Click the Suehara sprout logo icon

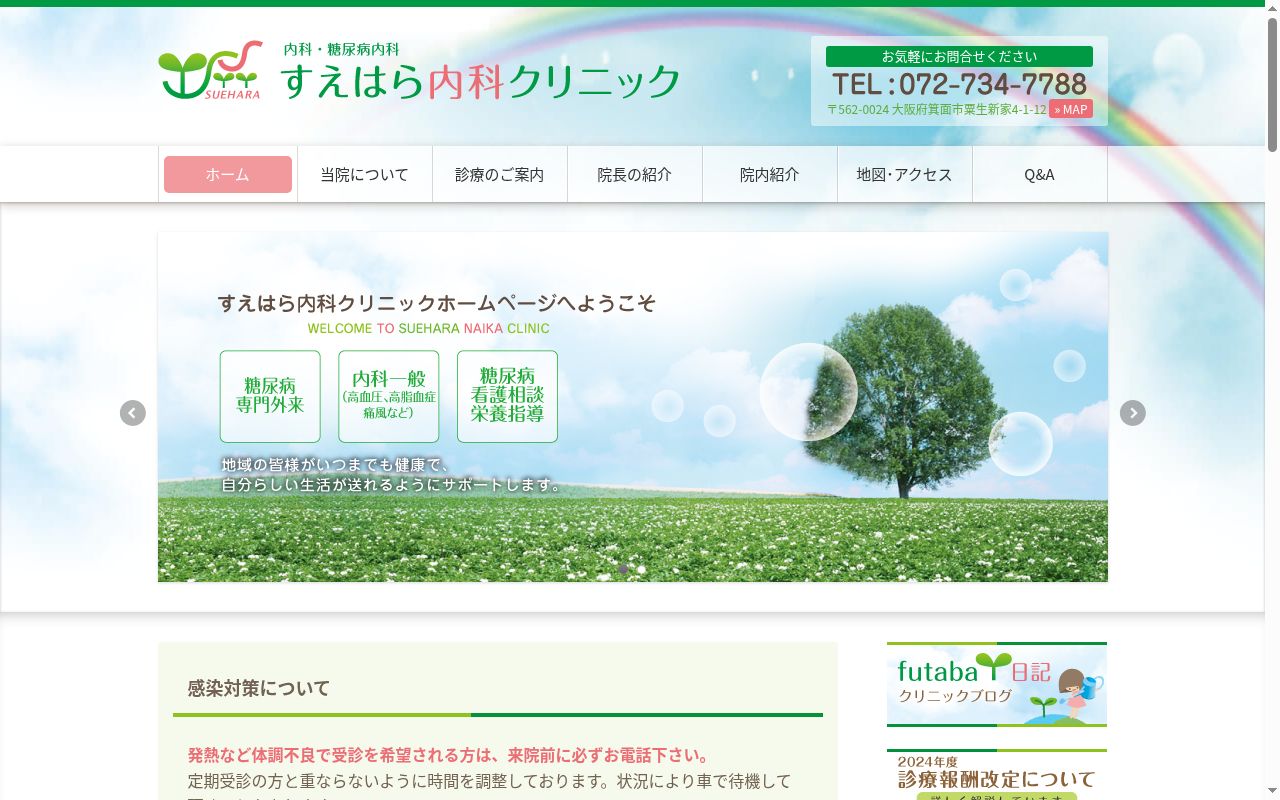pyautogui.click(x=210, y=70)
